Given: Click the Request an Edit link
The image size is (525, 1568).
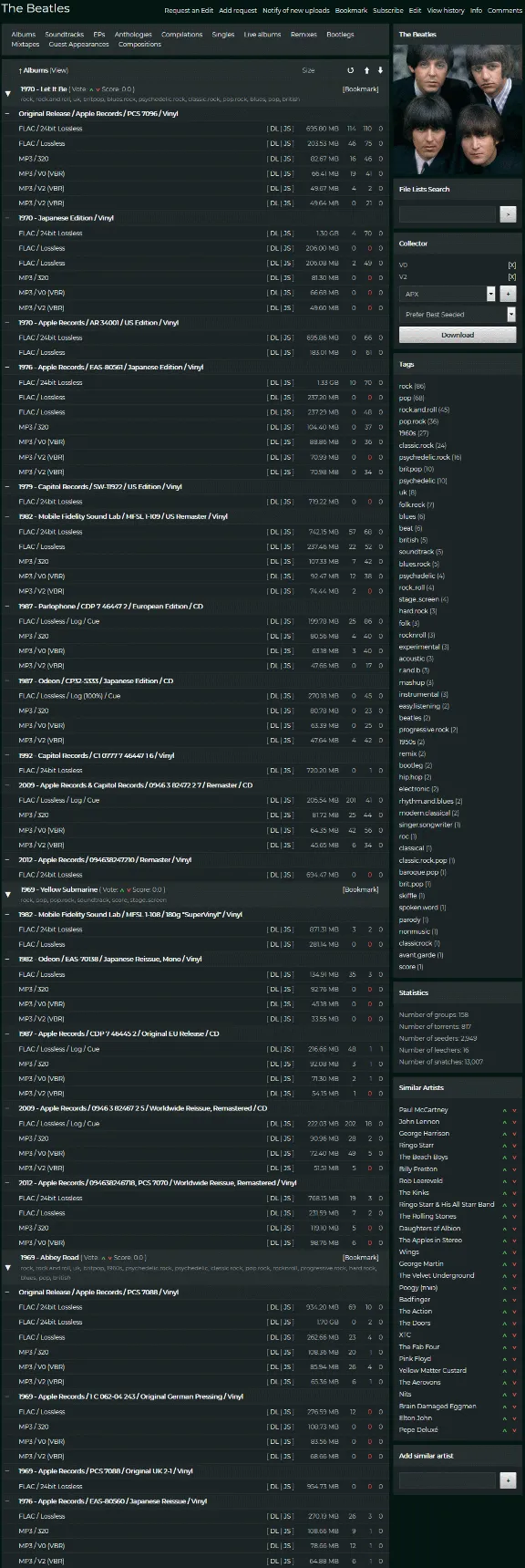Looking at the screenshot, I should (x=189, y=11).
